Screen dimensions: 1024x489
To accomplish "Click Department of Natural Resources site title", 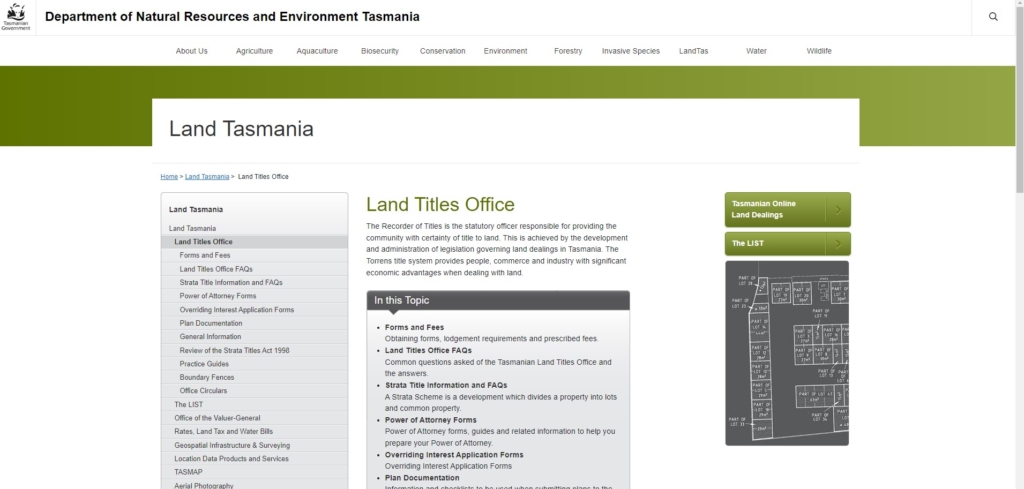I will [232, 17].
